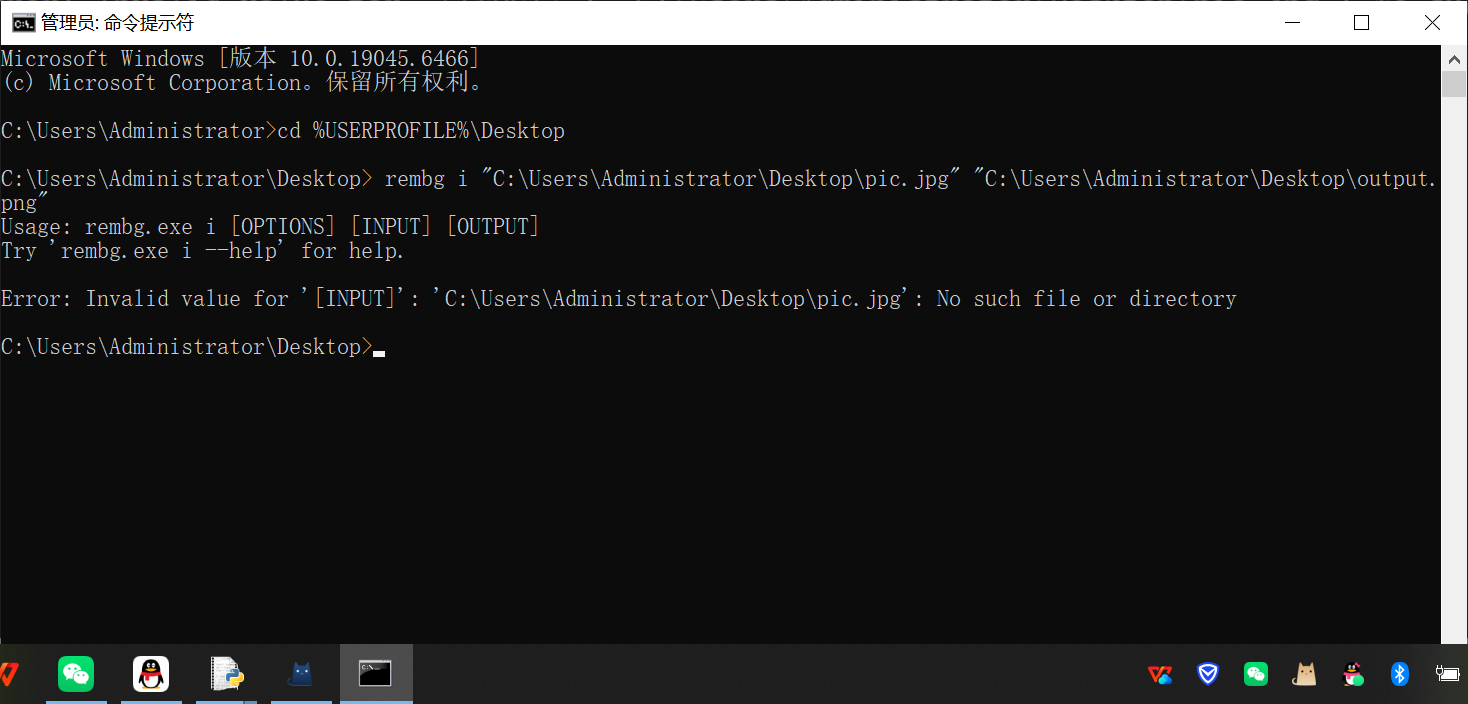
Task: Switch to the Python file taskbar window
Action: tap(227, 674)
